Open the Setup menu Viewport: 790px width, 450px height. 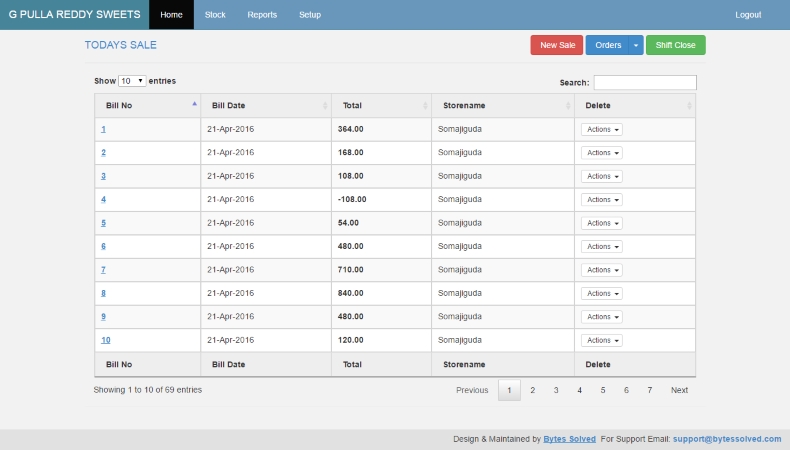point(310,15)
